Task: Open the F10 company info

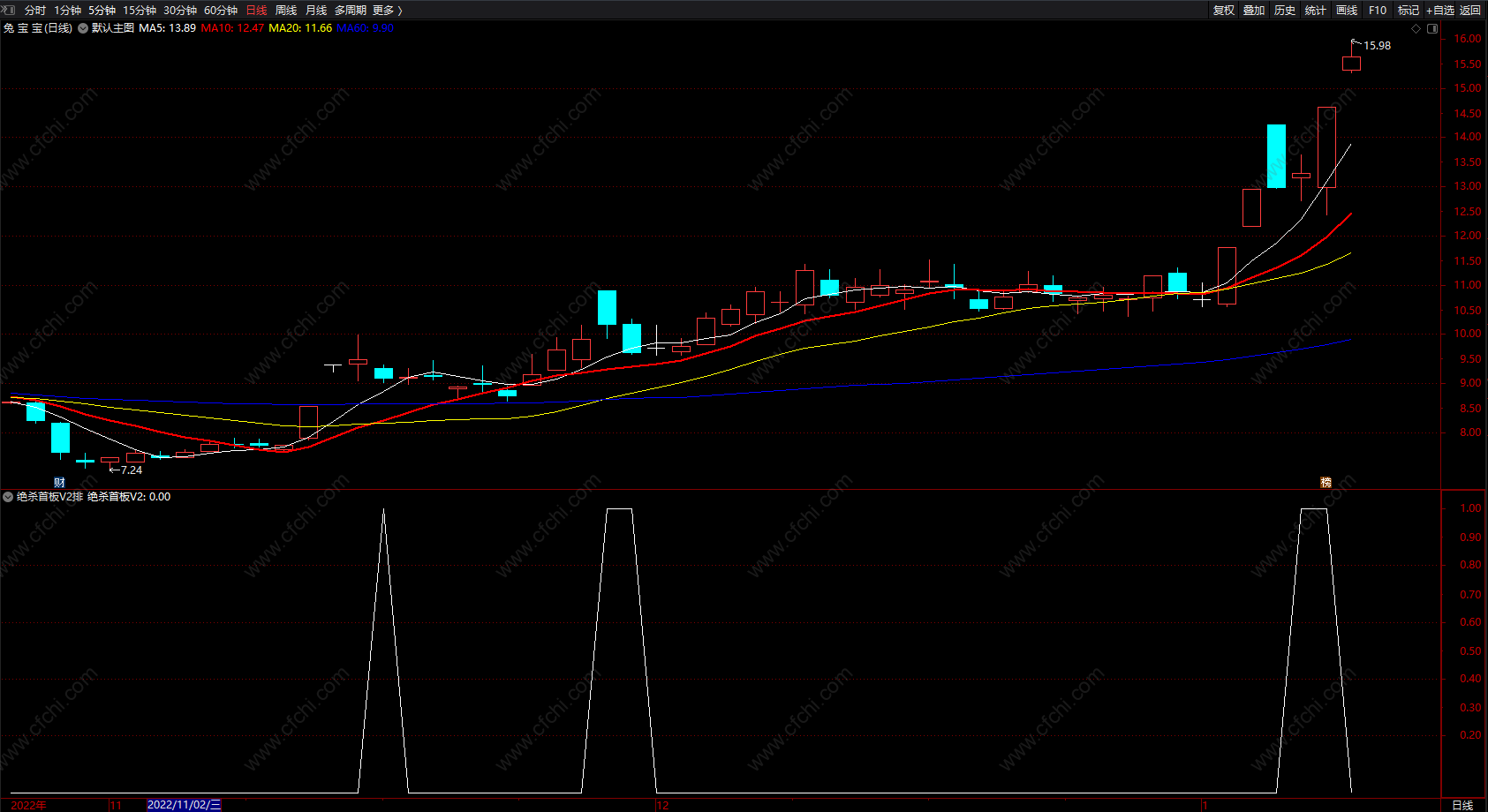Action: click(1378, 10)
